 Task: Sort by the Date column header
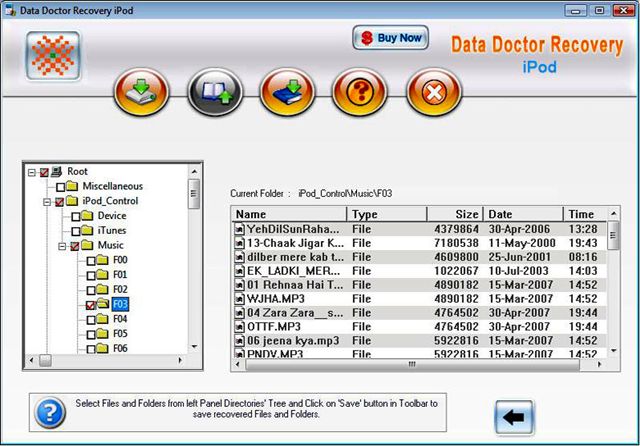tap(523, 214)
